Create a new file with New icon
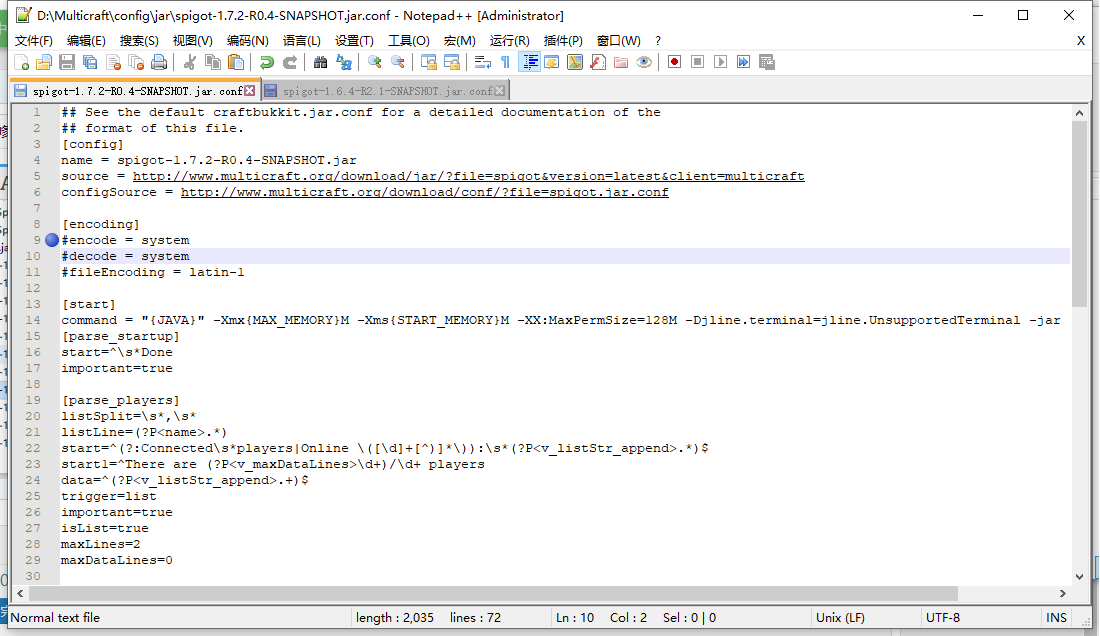 [x=22, y=62]
